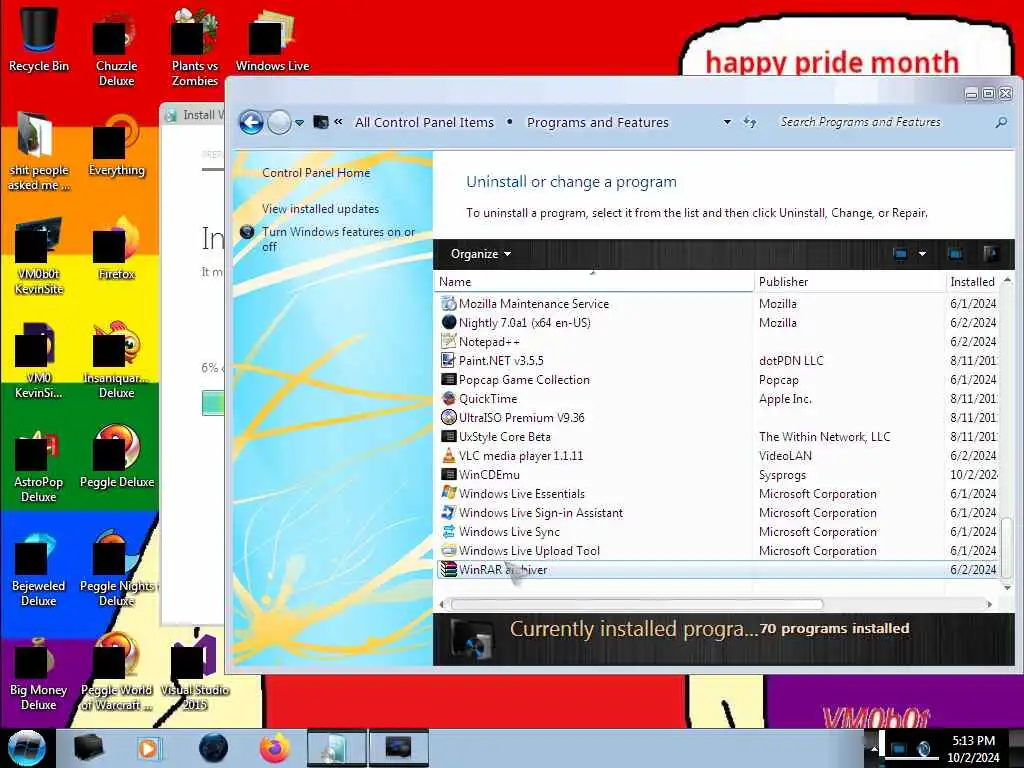Open Turn Windows features on or off
Viewport: 1024px width, 768px height.
pos(338,239)
